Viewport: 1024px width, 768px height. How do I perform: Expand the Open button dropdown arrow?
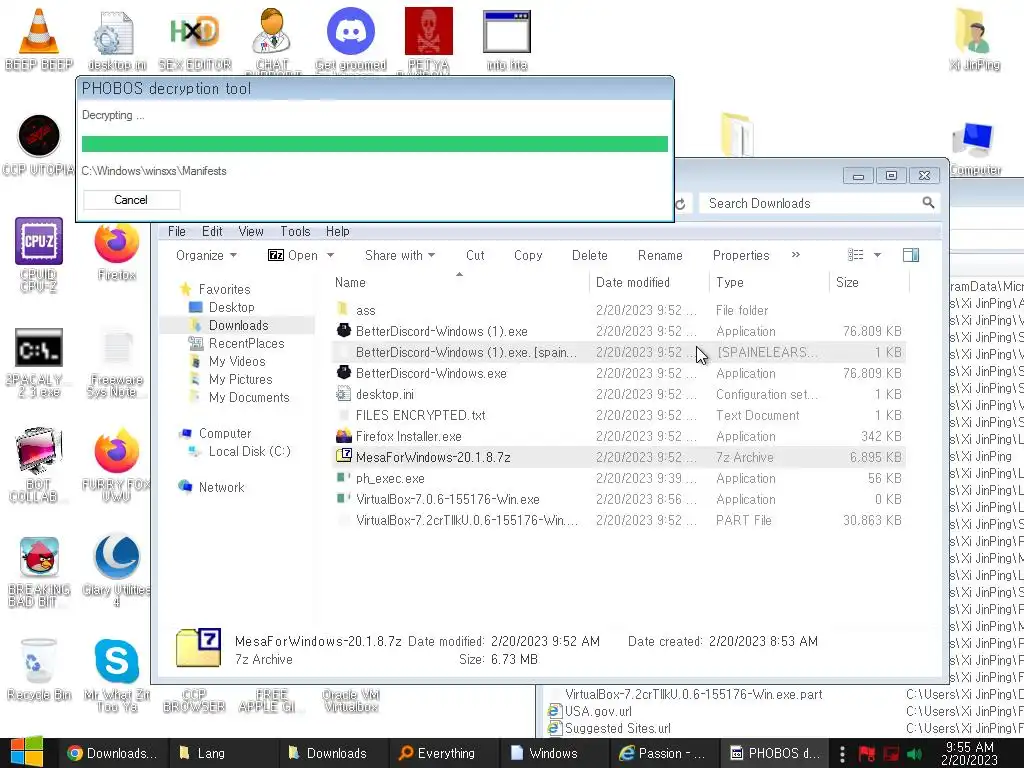click(330, 255)
